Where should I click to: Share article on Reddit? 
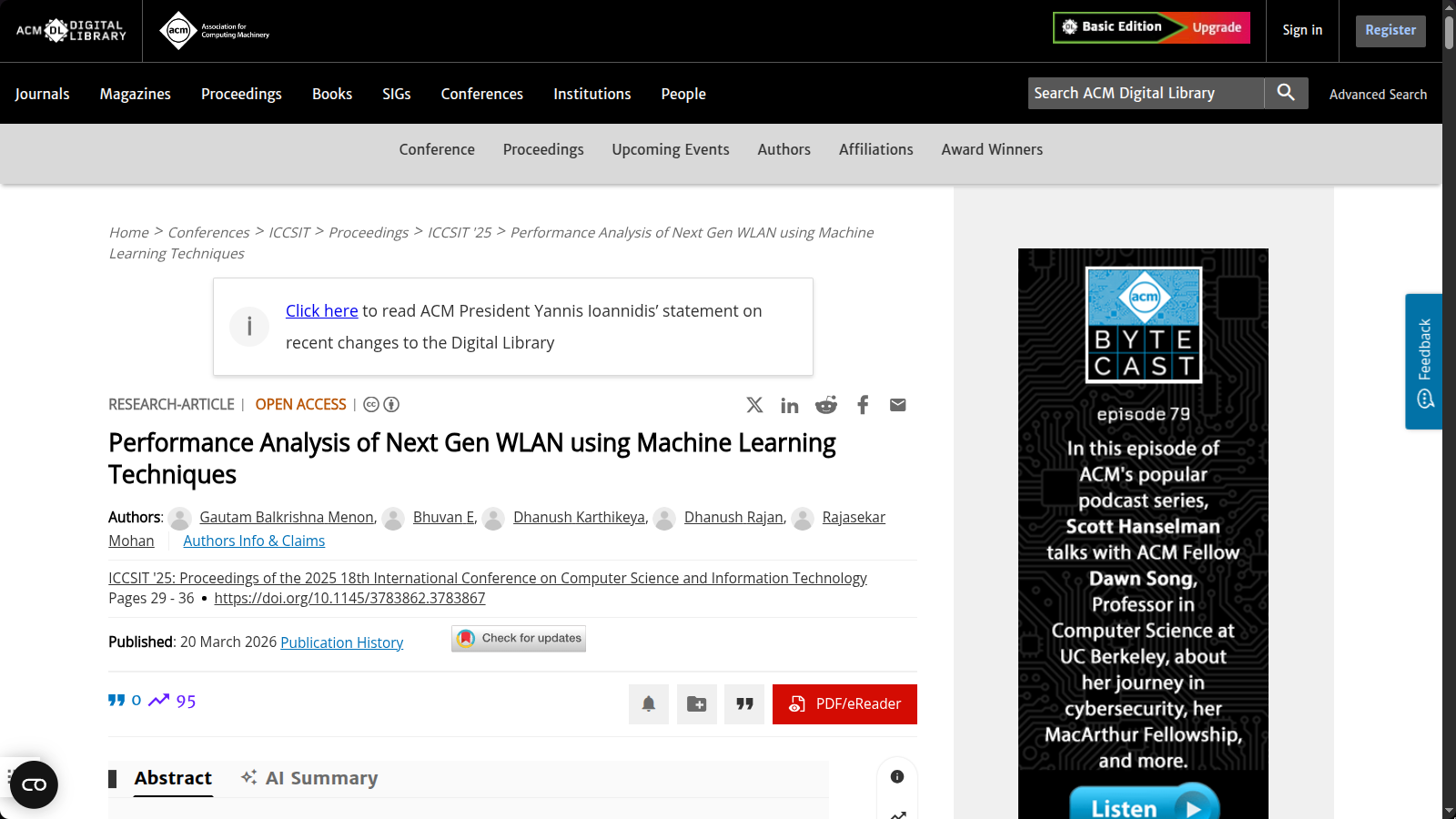pyautogui.click(x=825, y=405)
